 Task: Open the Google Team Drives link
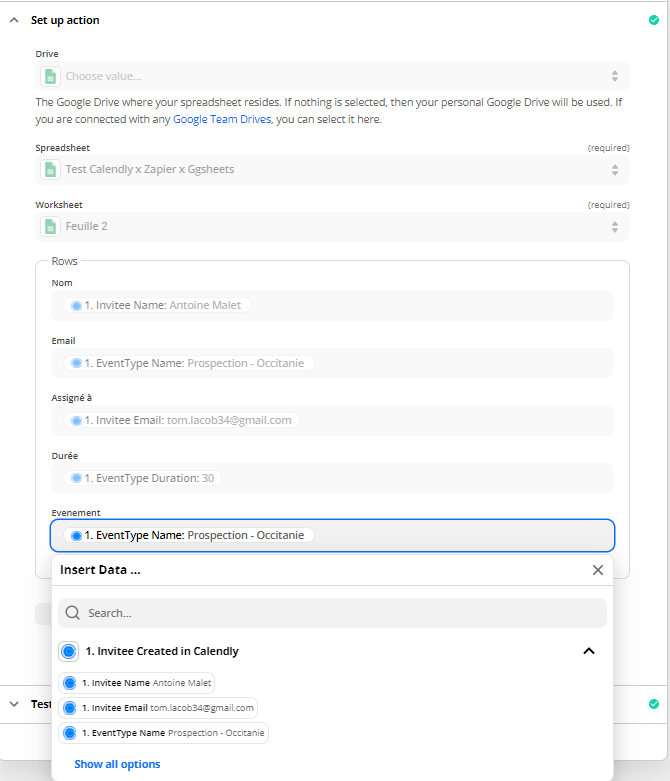222,119
